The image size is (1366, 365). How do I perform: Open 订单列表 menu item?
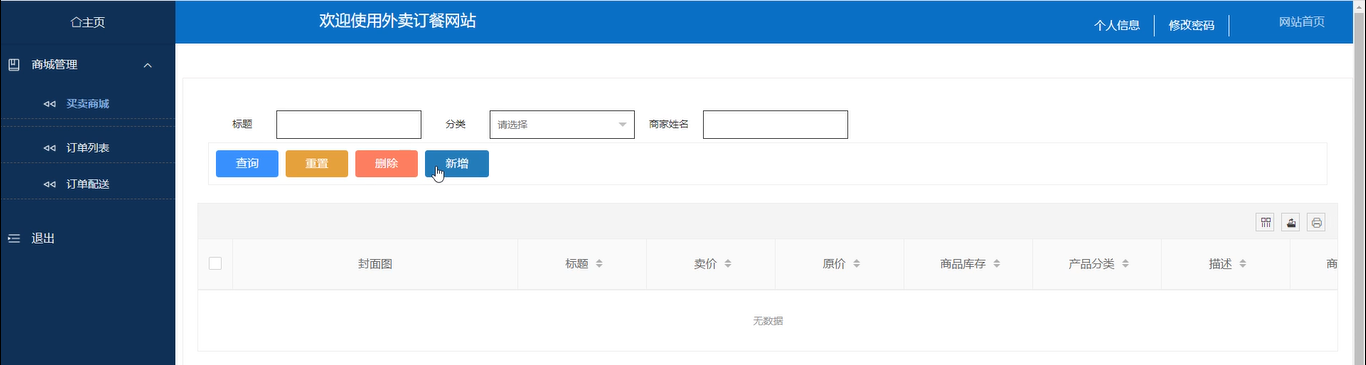(x=88, y=148)
